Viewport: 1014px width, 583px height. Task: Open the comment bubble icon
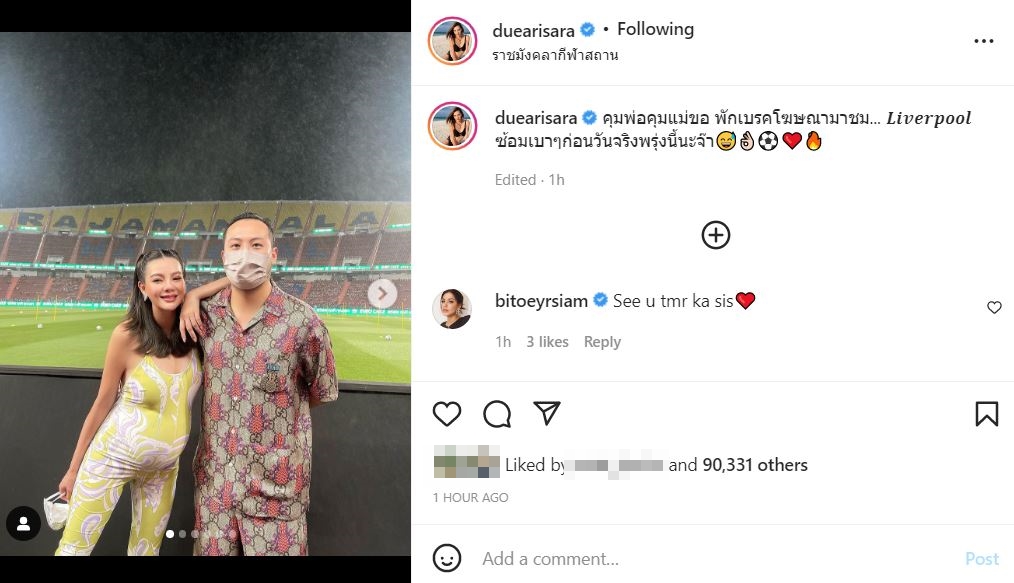(497, 414)
